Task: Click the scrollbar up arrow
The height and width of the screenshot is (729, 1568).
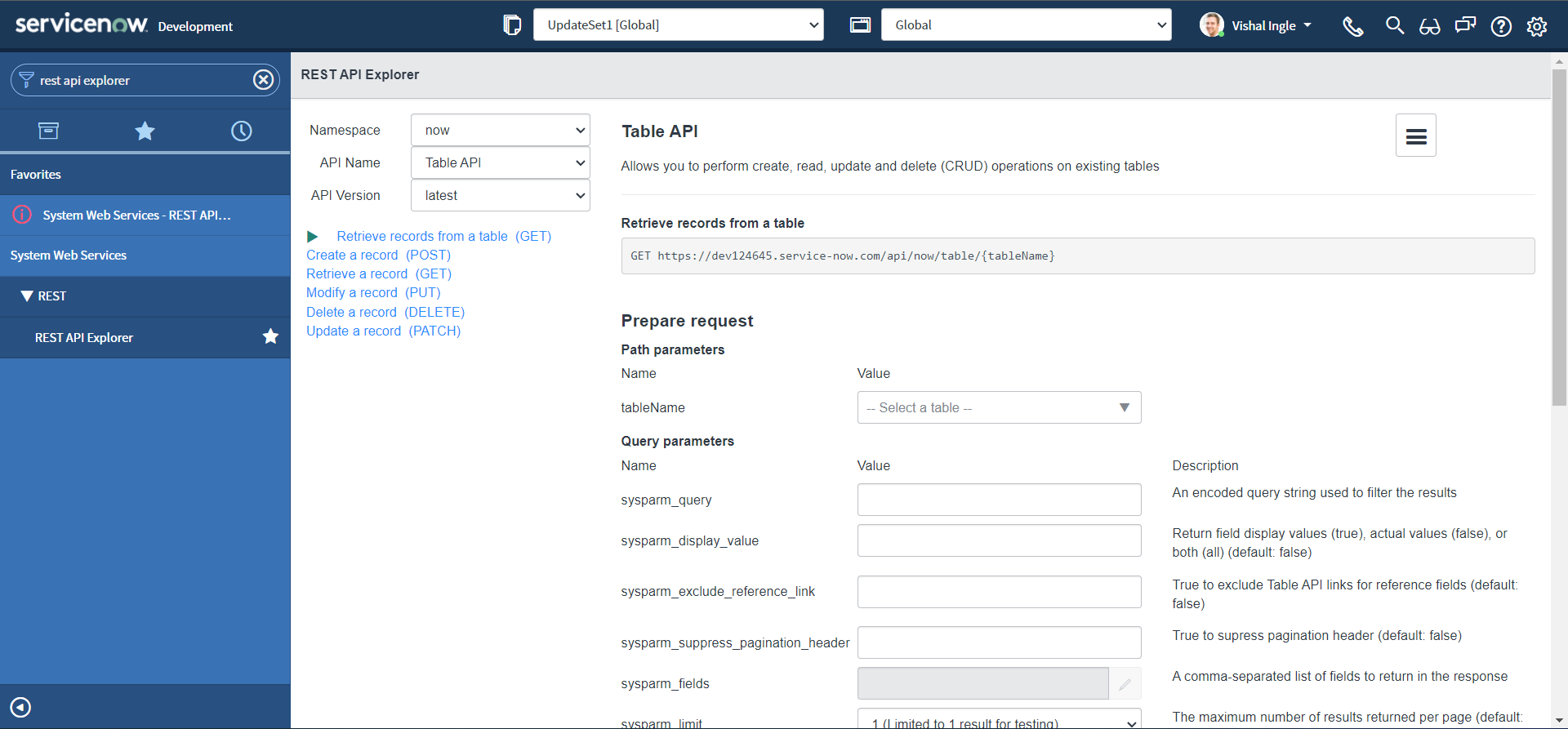Action: 1559,60
